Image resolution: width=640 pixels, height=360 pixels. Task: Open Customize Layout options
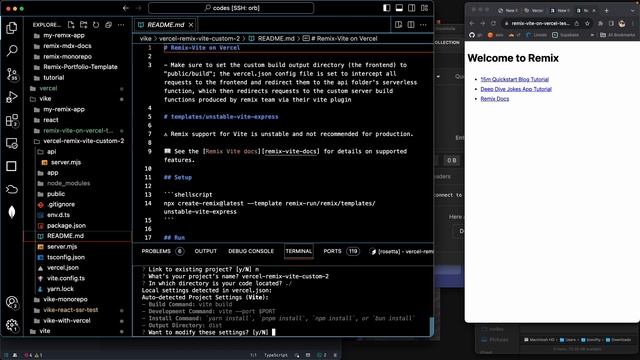424,8
